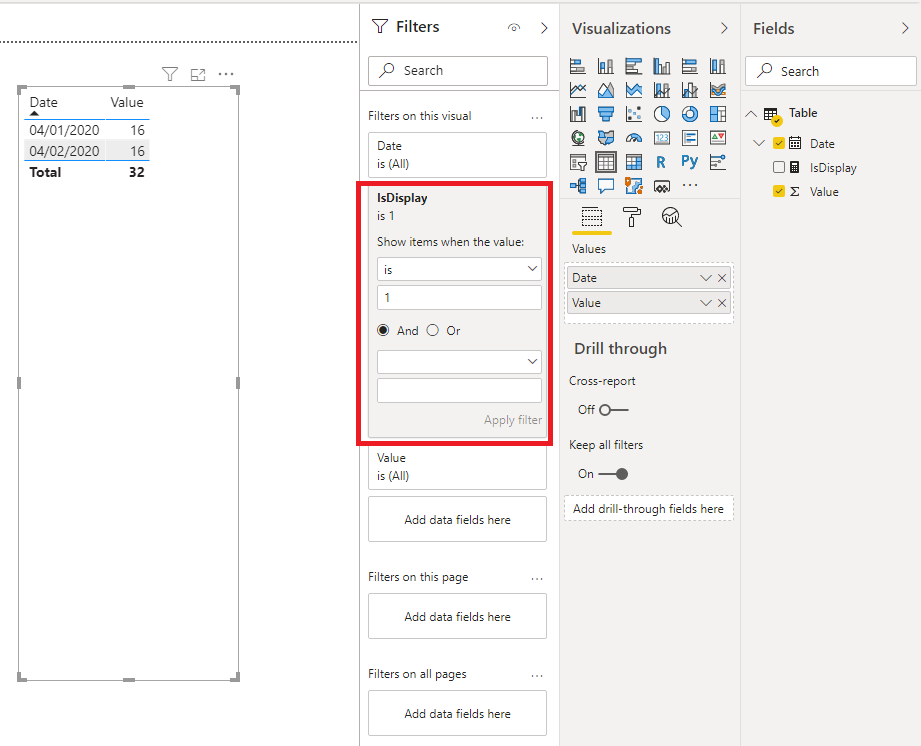
Task: Toggle the Filters pane eye icon
Action: pyautogui.click(x=514, y=28)
